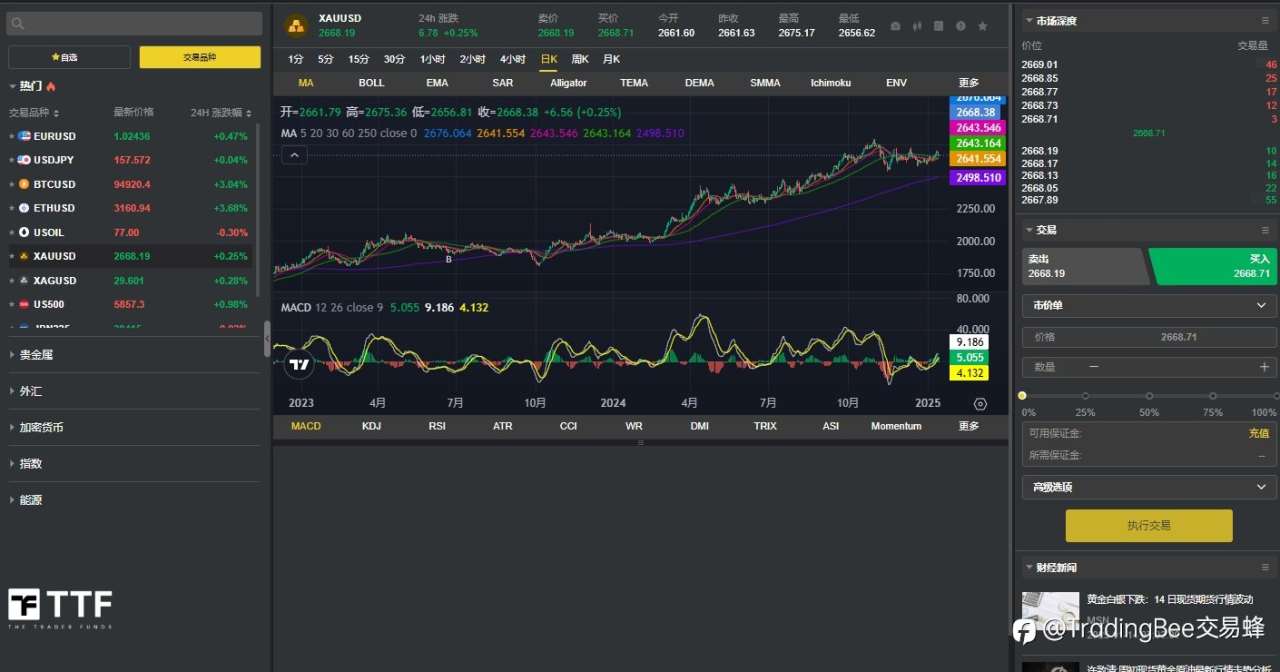Click the info icon in chart header
The height and width of the screenshot is (672, 1280).
click(x=961, y=26)
